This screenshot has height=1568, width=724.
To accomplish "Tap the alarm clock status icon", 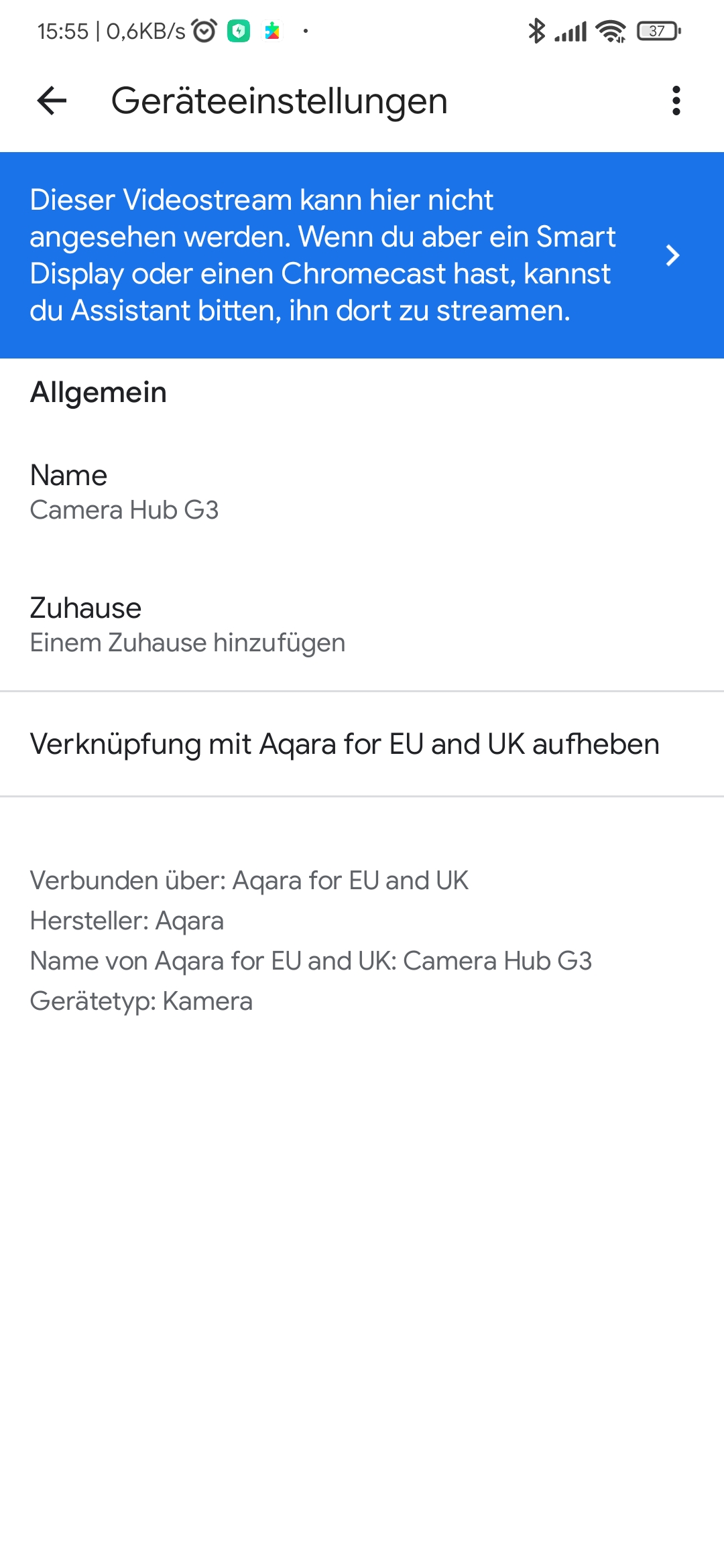I will click(204, 31).
